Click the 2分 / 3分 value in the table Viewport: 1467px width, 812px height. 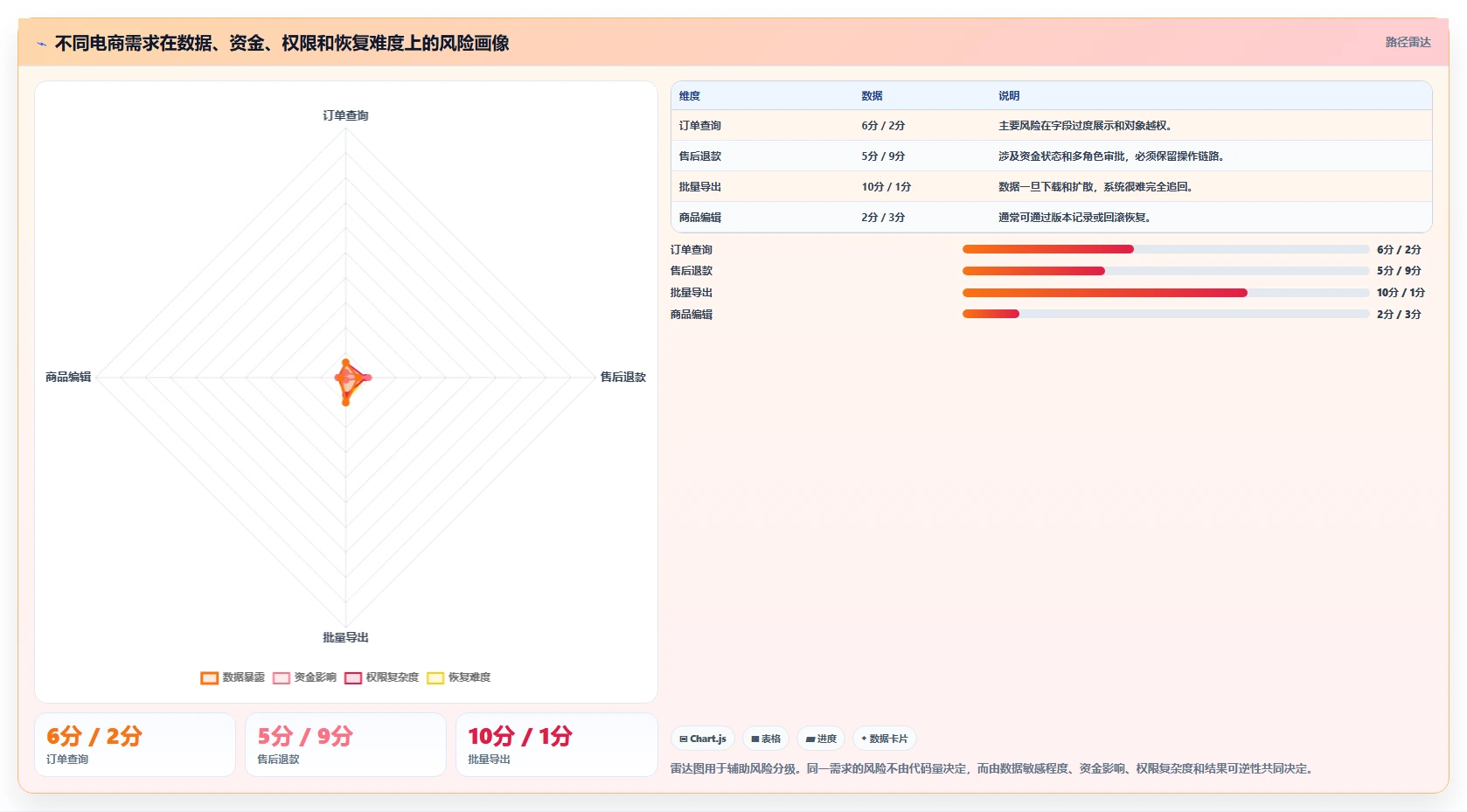pyautogui.click(x=883, y=218)
